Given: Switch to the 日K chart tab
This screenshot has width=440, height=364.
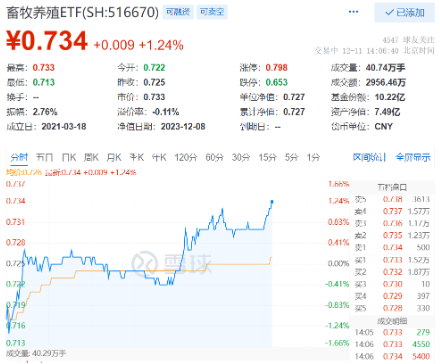Looking at the screenshot, I should 69,157.
